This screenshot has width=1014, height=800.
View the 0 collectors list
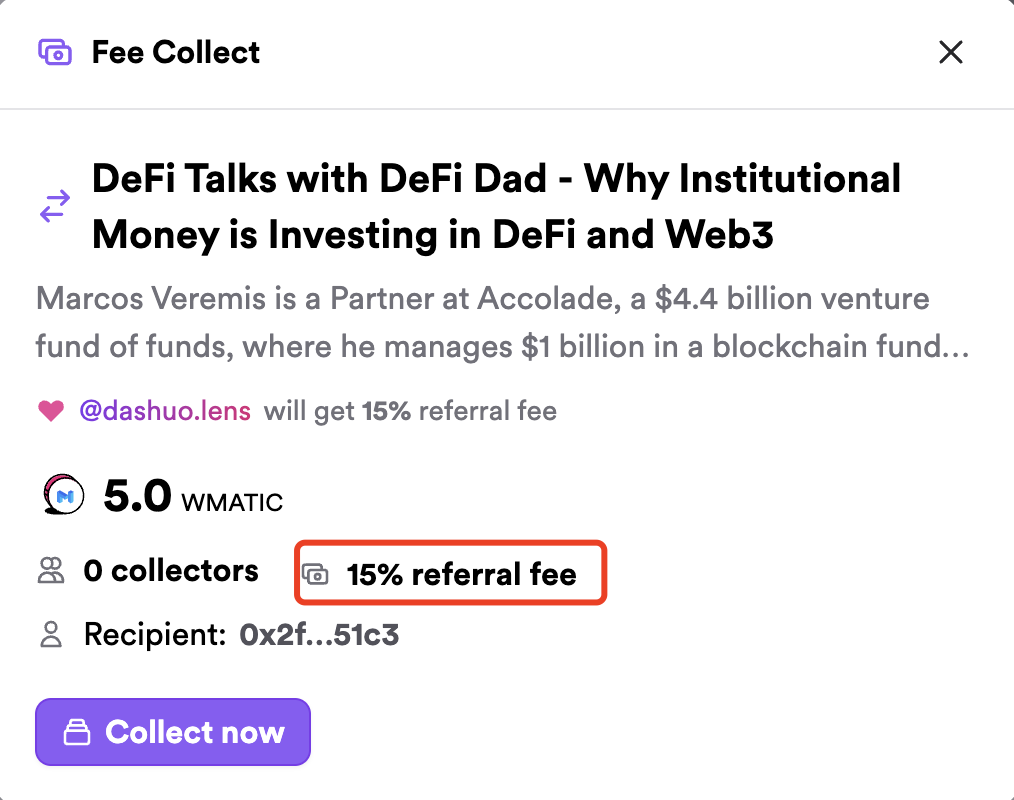tap(171, 571)
